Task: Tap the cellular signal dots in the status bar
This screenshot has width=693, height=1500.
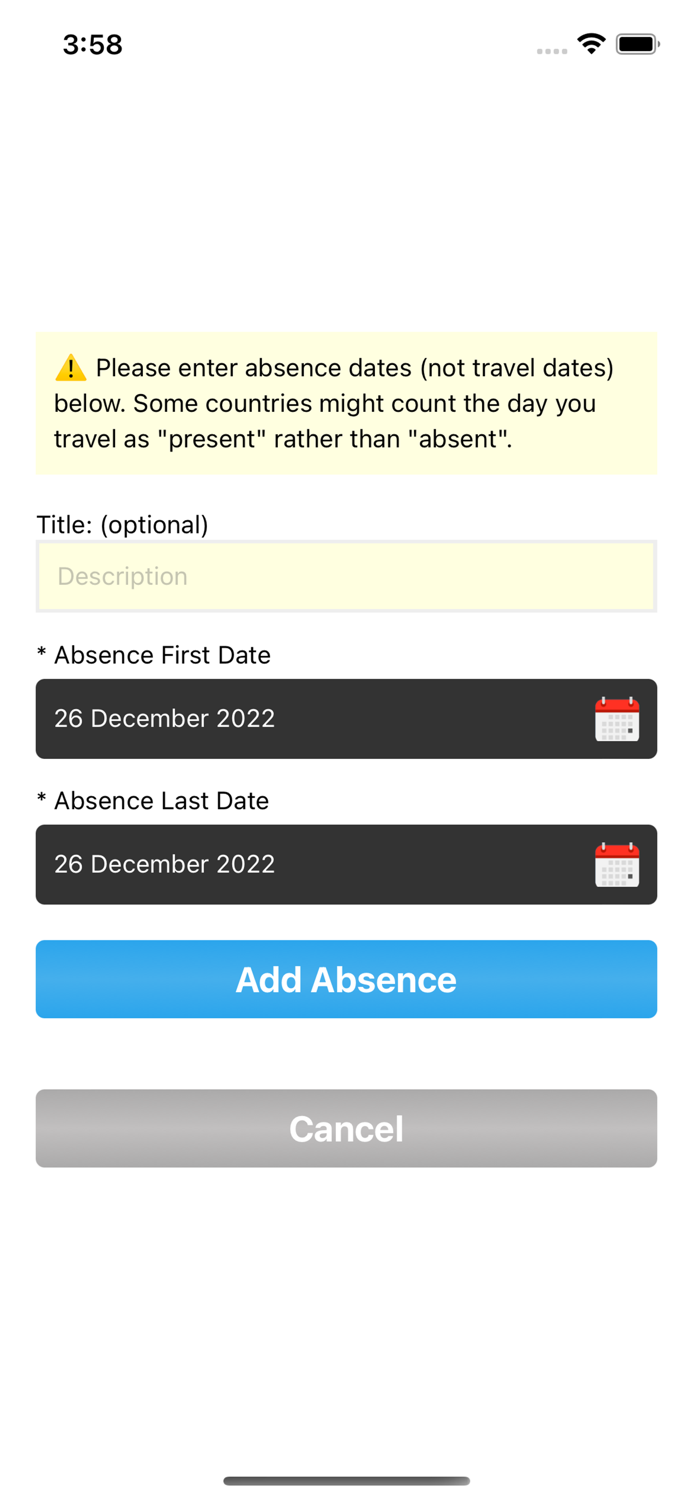Action: pyautogui.click(x=551, y=50)
